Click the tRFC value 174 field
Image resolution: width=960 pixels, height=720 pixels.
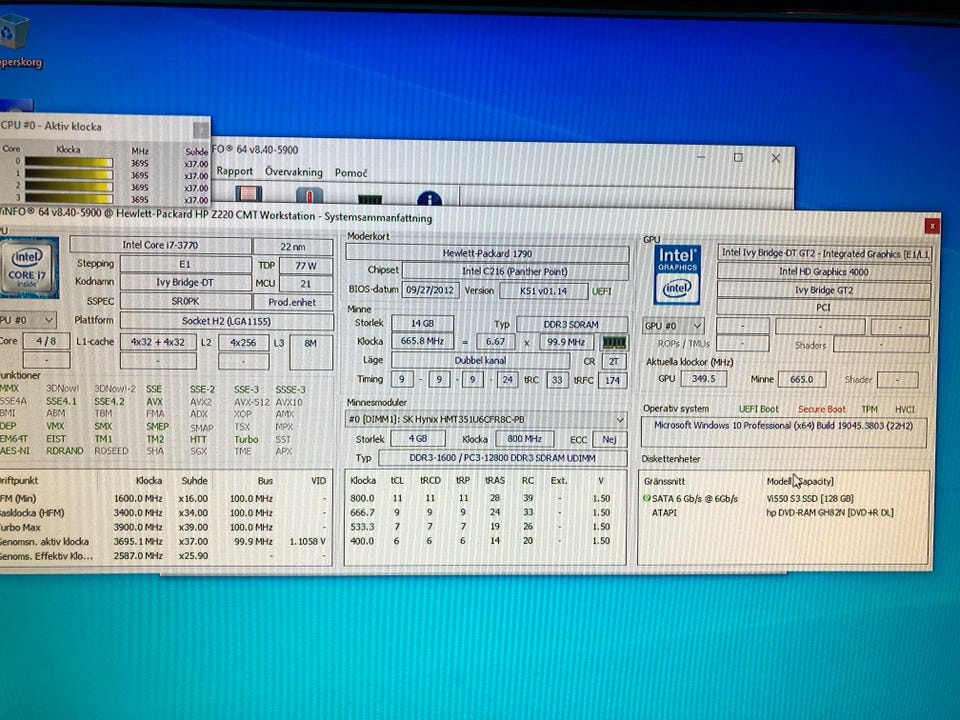[x=612, y=380]
